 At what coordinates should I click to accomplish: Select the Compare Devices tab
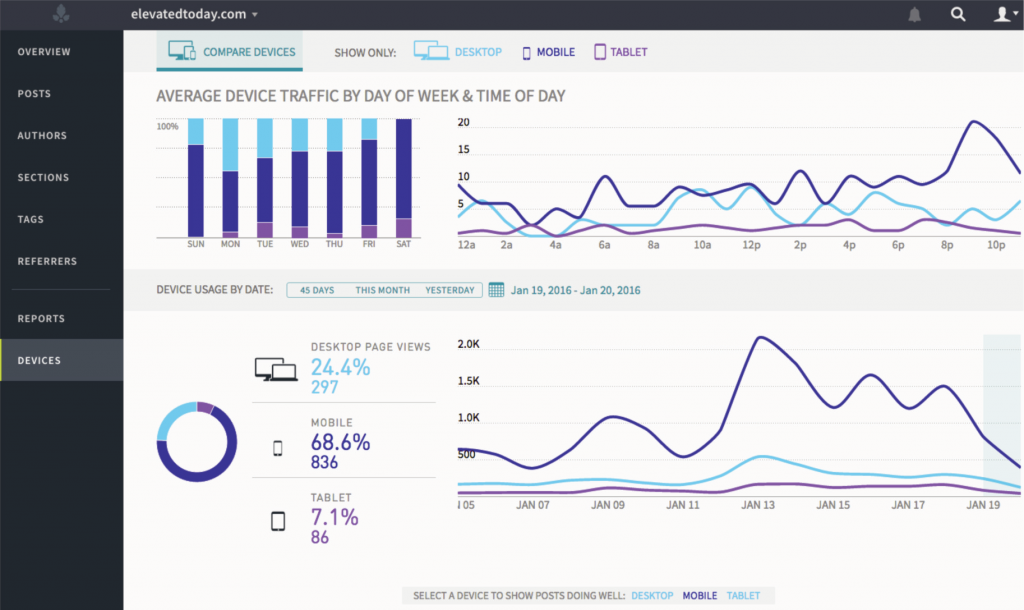[230, 52]
